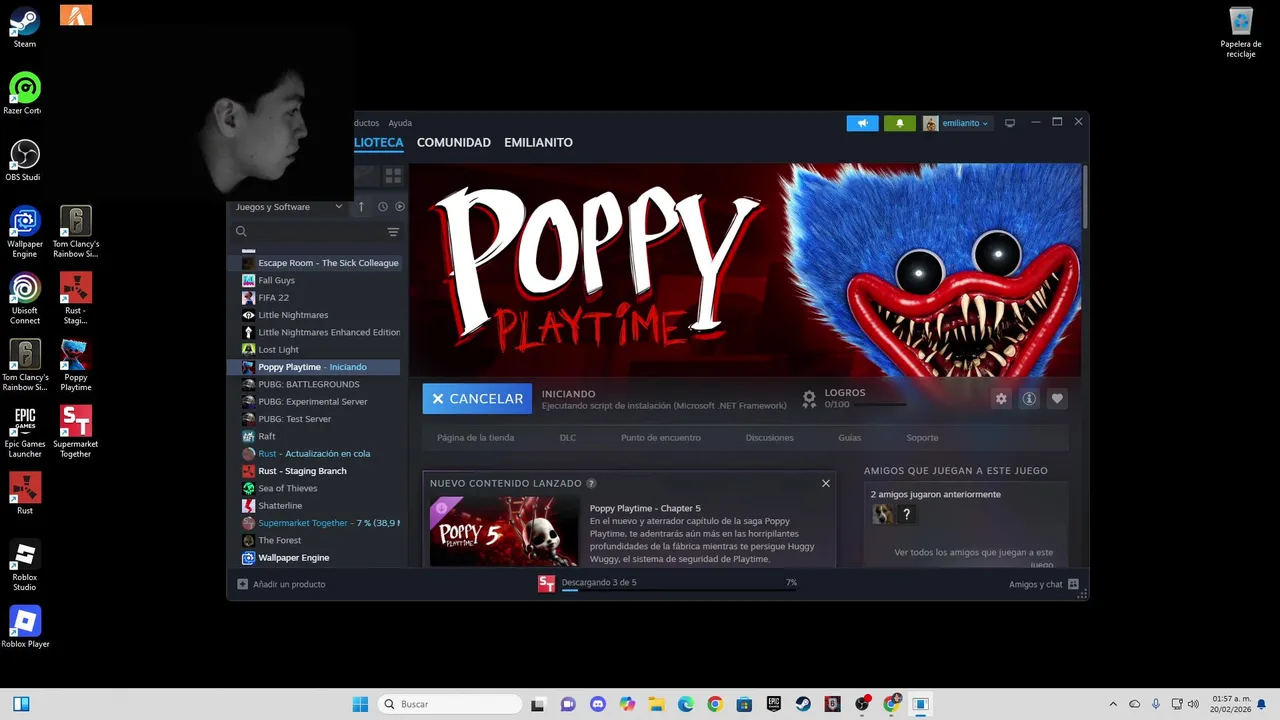Open Steam desktop shortcut icon
This screenshot has height=720, width=1280.
25,28
